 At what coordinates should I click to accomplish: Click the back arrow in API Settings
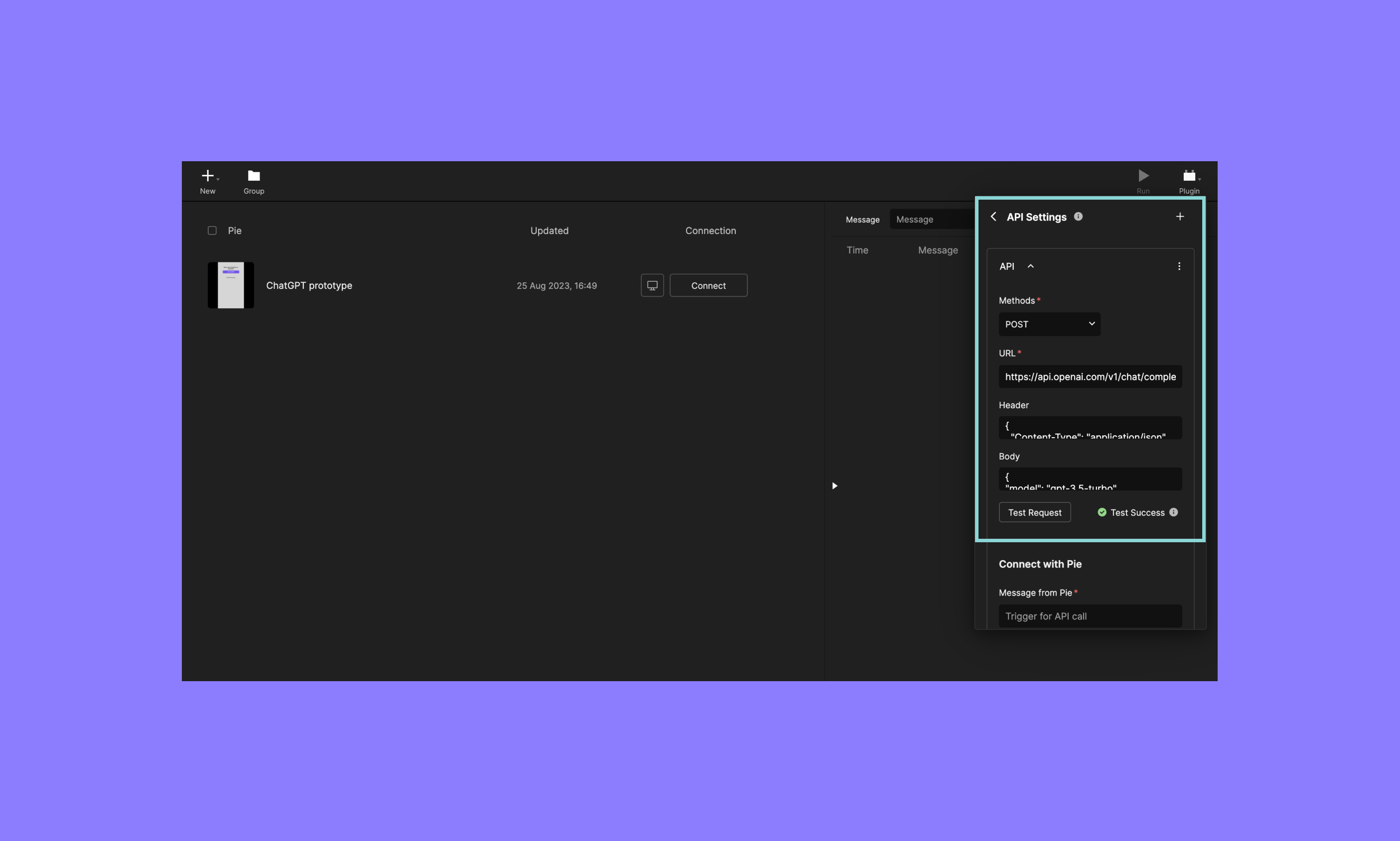[994, 216]
